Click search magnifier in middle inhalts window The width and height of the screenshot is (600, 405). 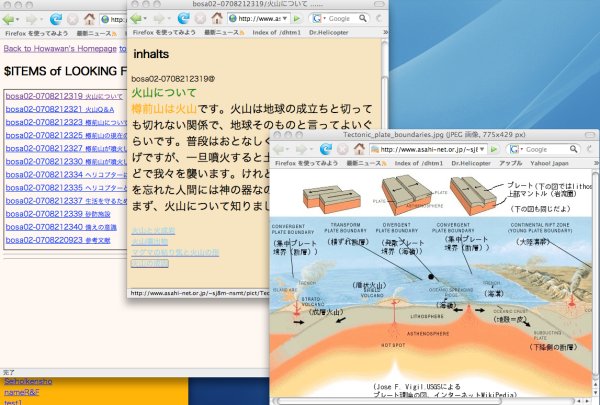click(x=363, y=18)
